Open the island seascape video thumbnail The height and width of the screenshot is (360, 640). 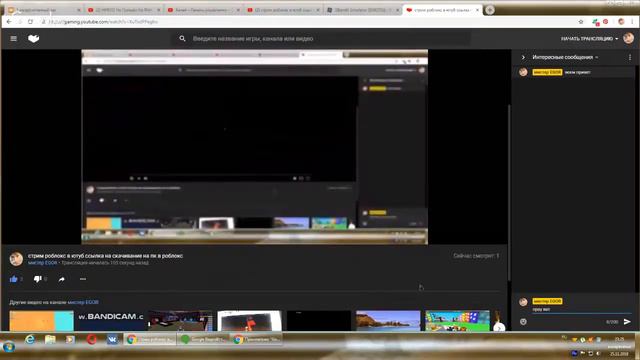388,320
